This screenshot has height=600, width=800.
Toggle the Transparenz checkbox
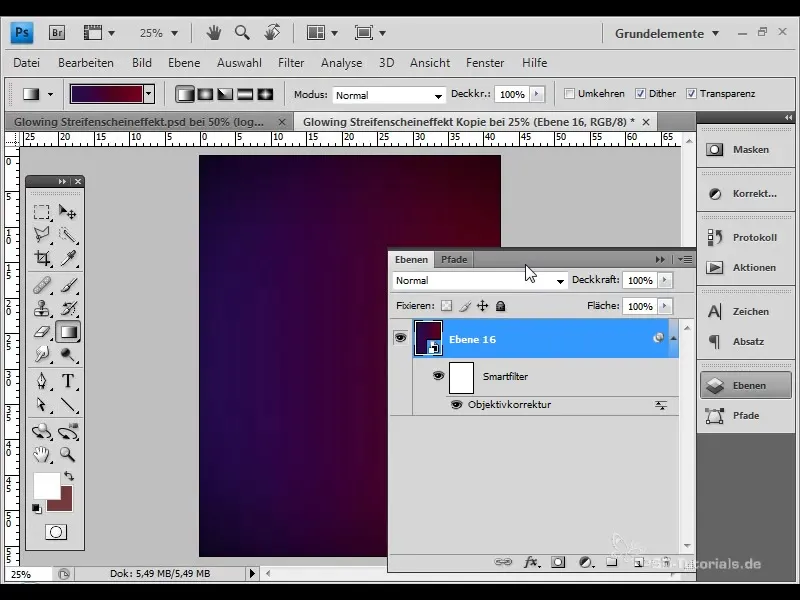click(x=691, y=93)
